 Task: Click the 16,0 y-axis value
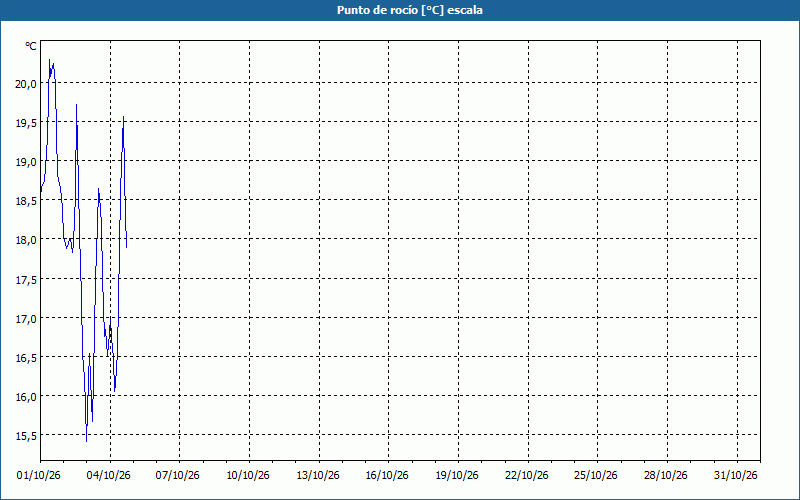(x=26, y=396)
